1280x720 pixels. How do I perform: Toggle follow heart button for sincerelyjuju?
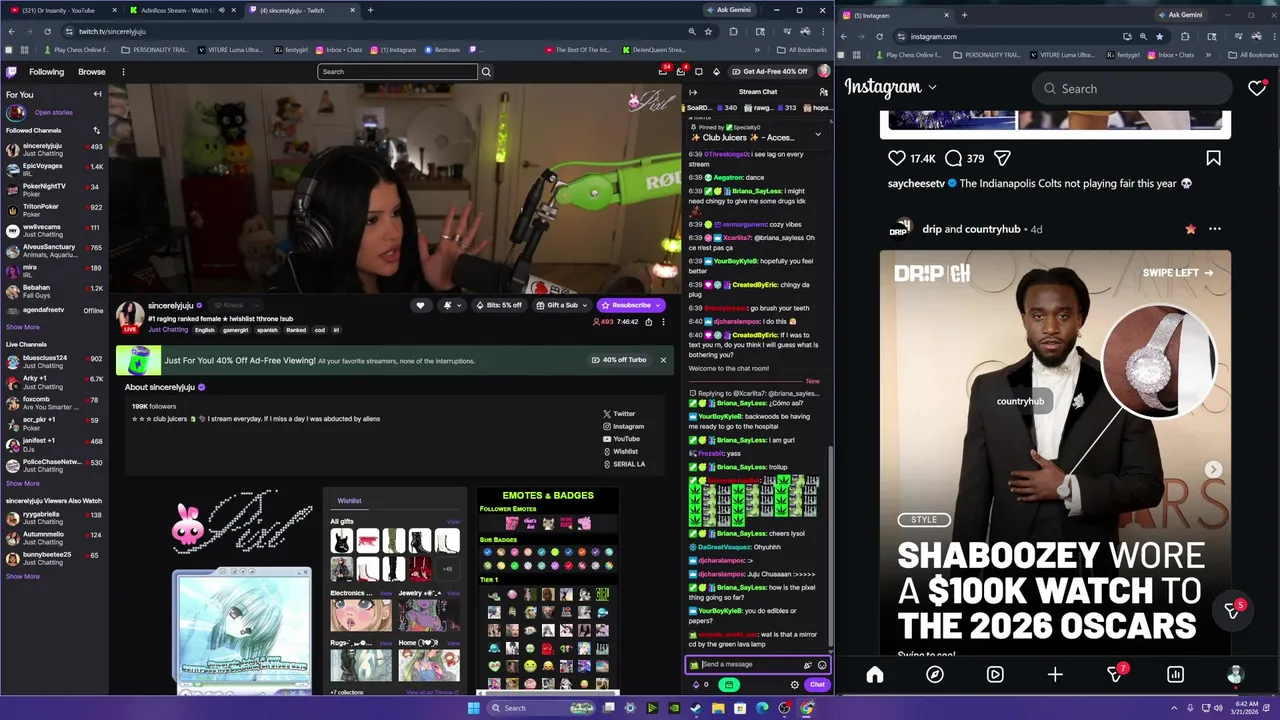click(420, 305)
